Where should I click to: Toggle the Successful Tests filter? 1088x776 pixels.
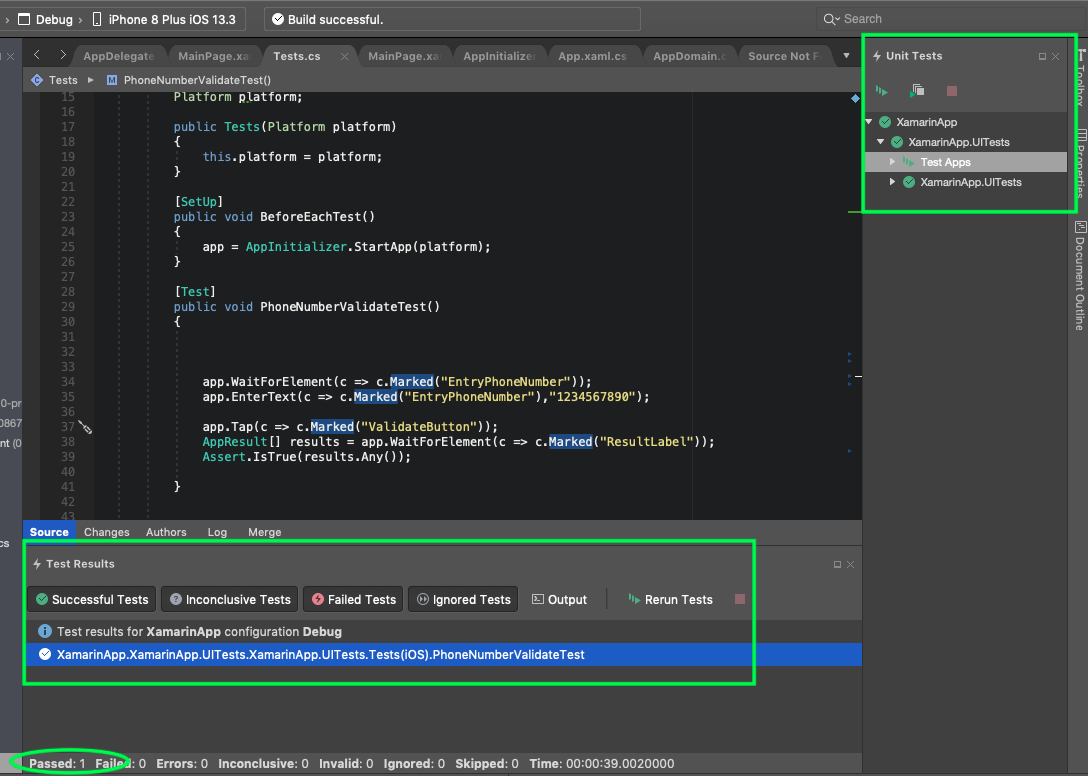(92, 600)
